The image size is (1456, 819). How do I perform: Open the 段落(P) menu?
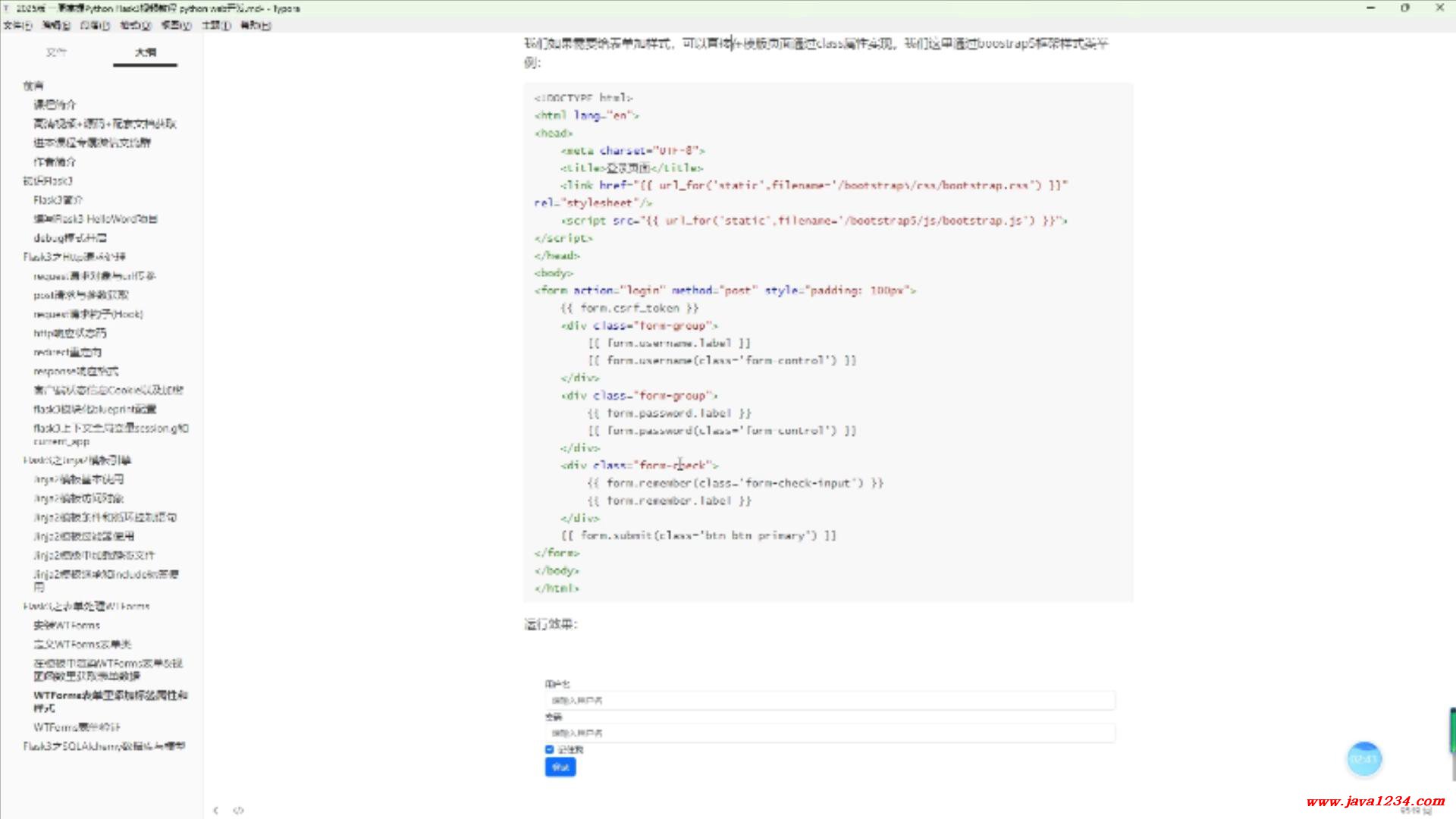click(96, 25)
